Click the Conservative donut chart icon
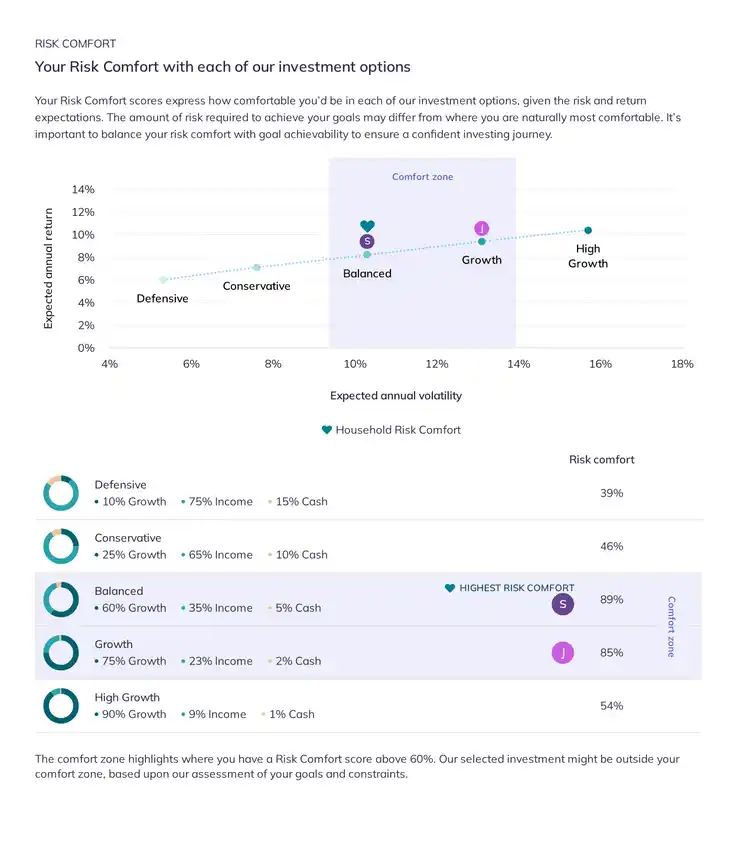The width and height of the screenshot is (750, 841). pos(61,546)
